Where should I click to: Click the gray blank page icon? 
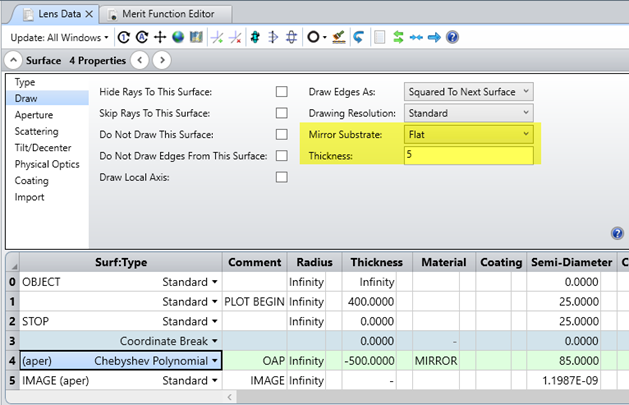pyautogui.click(x=379, y=37)
